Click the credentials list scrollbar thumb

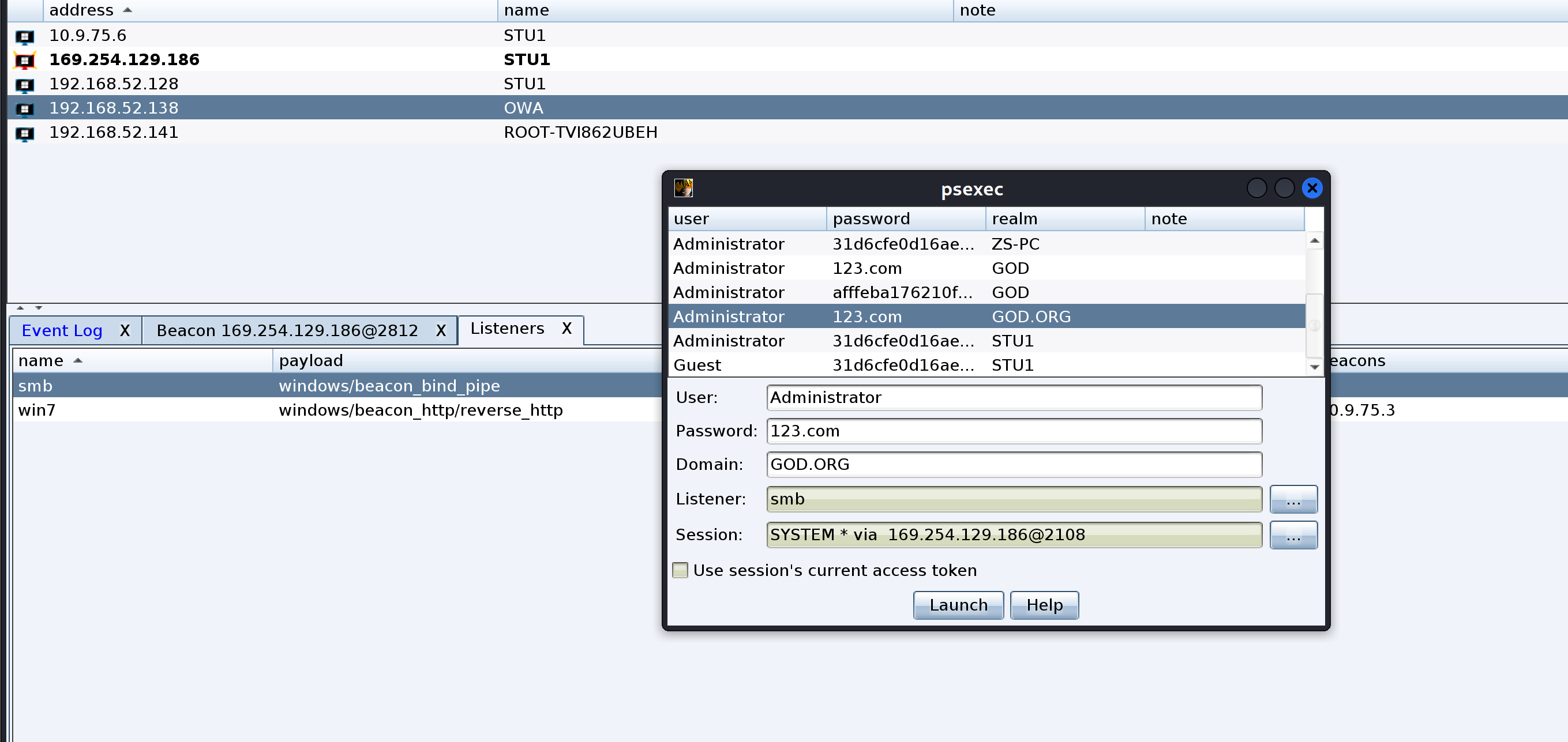[1314, 325]
